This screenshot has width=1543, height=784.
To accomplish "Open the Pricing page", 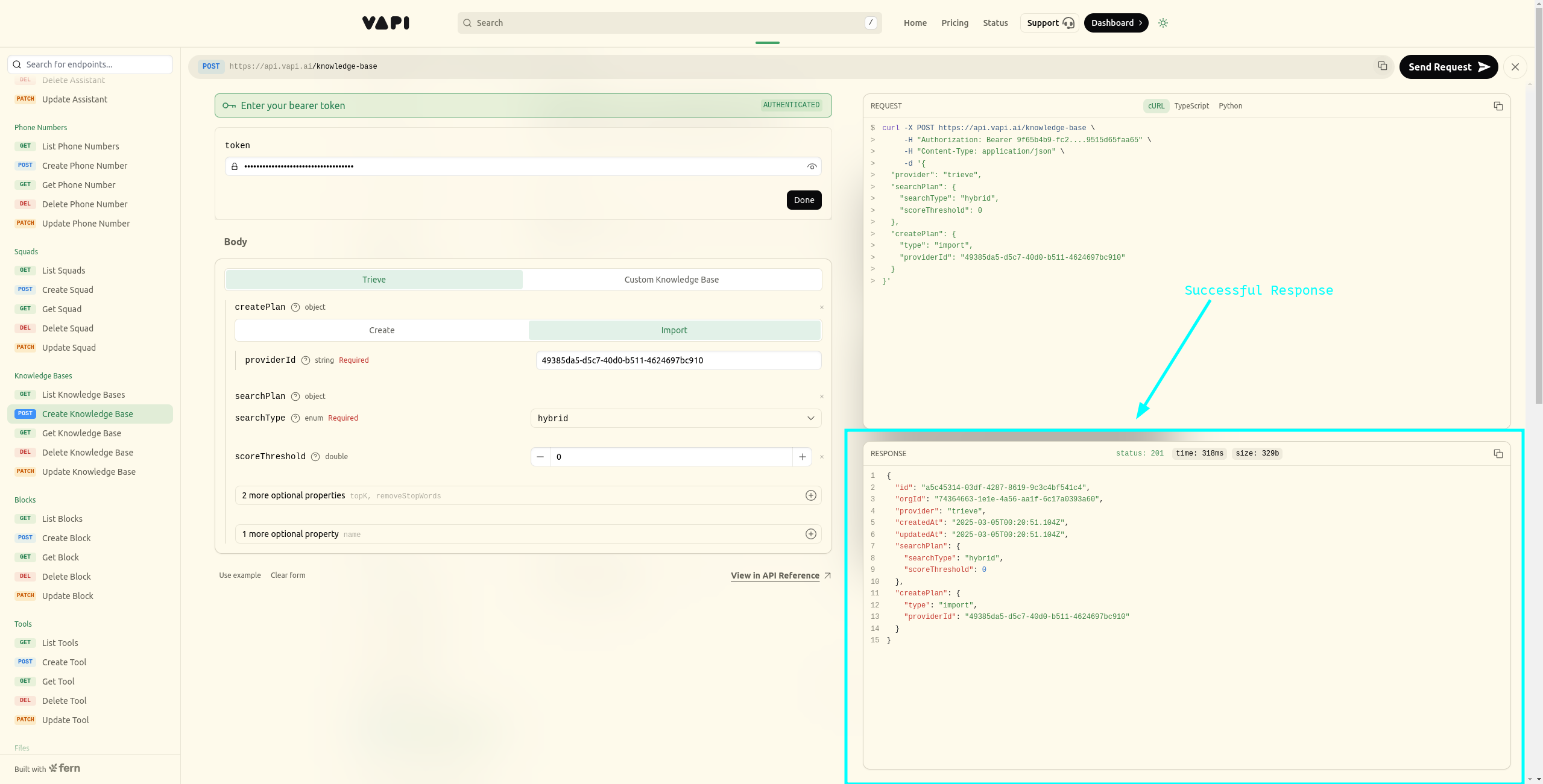I will point(955,23).
